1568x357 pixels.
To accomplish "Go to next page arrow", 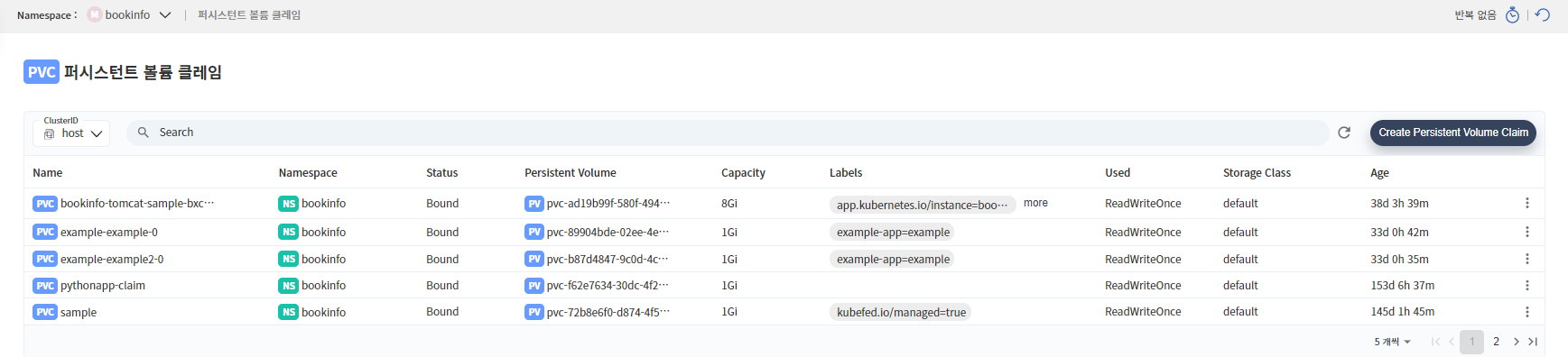I will [1517, 342].
